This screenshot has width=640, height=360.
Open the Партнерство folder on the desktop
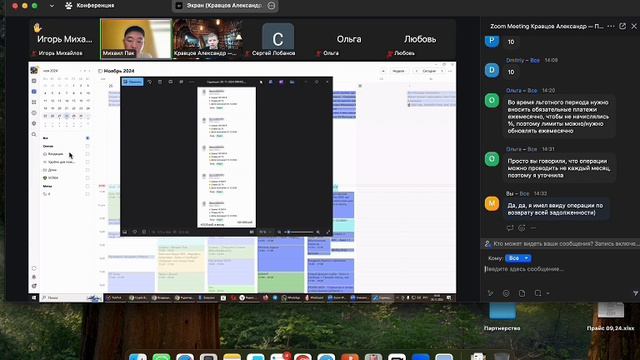coord(502,315)
